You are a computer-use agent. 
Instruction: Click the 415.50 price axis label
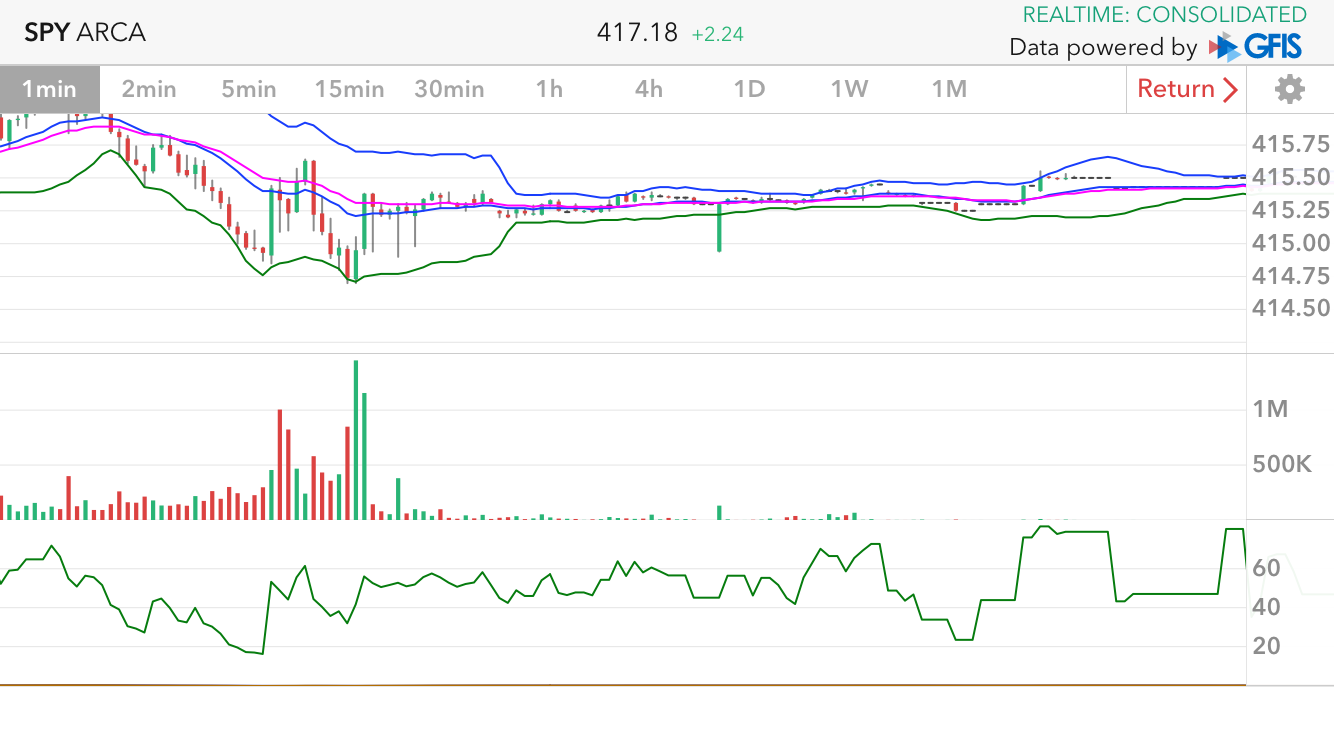point(1291,177)
